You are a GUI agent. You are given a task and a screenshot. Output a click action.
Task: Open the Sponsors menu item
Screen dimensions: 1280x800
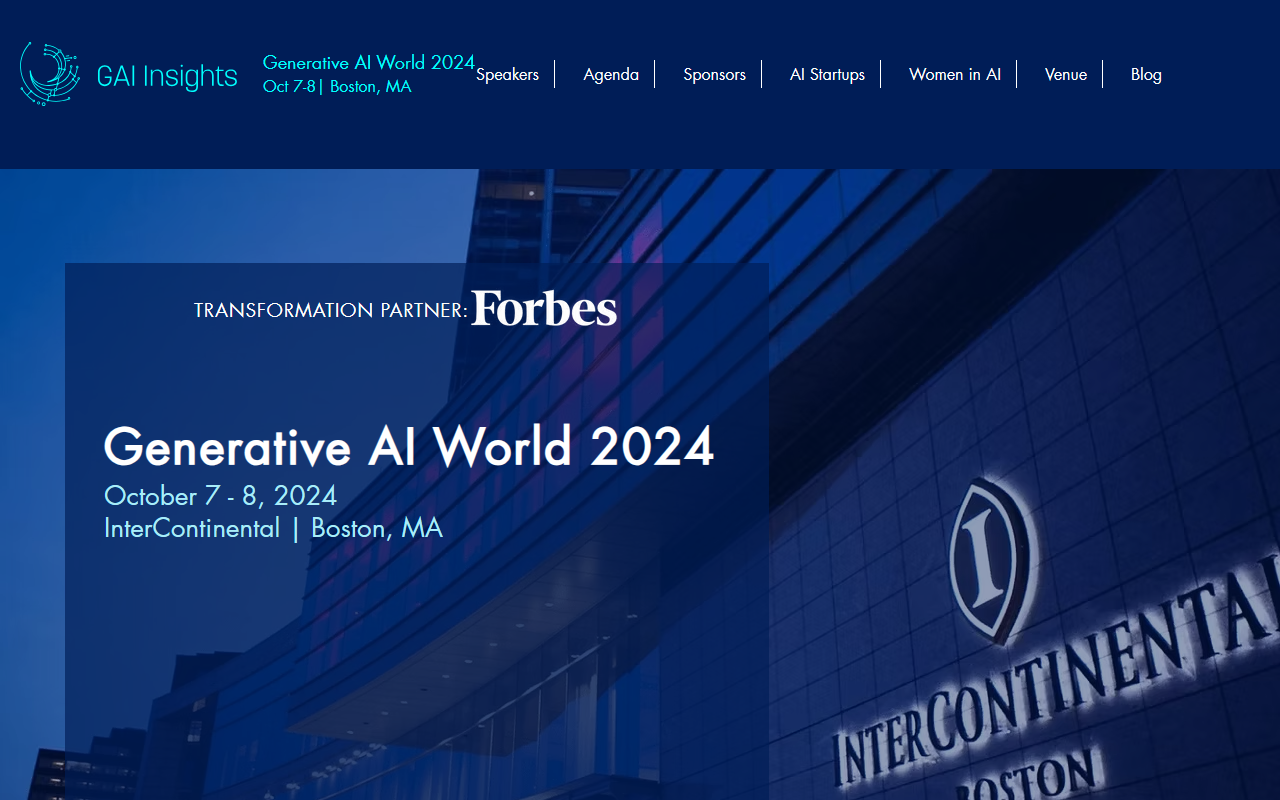[714, 74]
